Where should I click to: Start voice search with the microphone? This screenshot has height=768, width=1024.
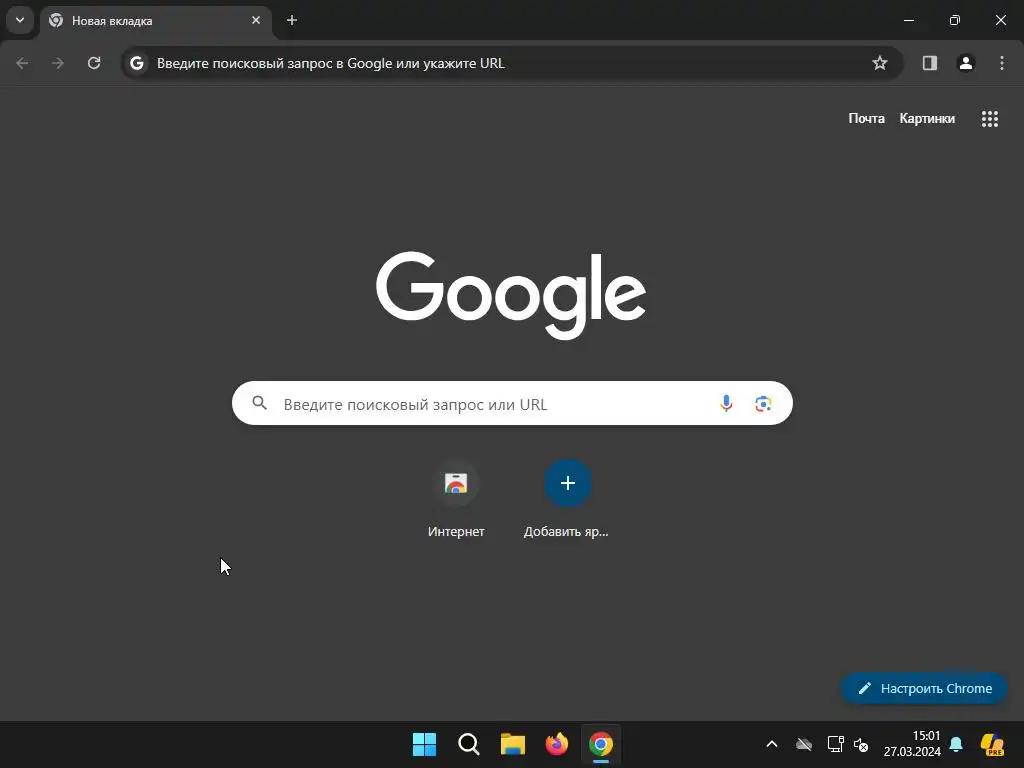coord(726,404)
